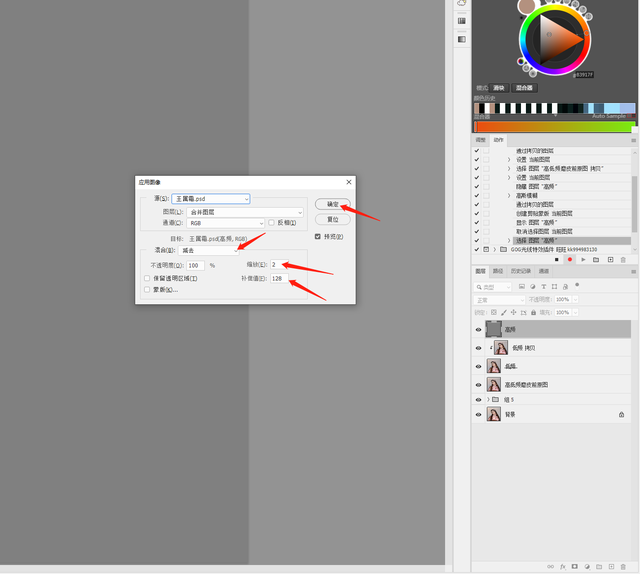Image resolution: width=640 pixels, height=574 pixels.
Task: Click the pixel layer filter icon
Action: (x=522, y=287)
